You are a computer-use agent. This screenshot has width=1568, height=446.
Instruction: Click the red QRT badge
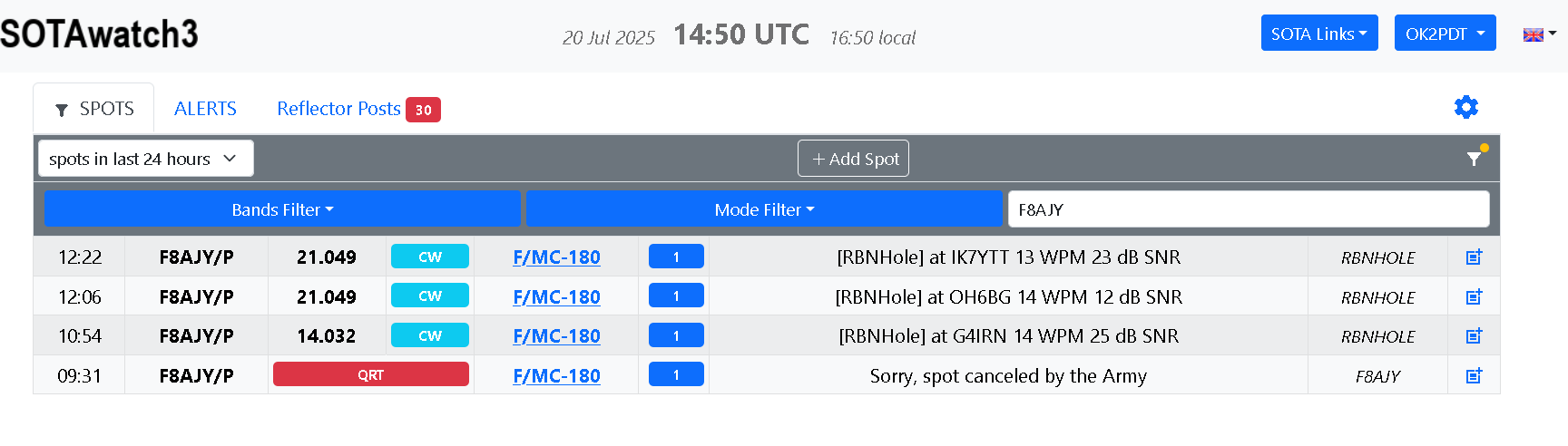(371, 374)
